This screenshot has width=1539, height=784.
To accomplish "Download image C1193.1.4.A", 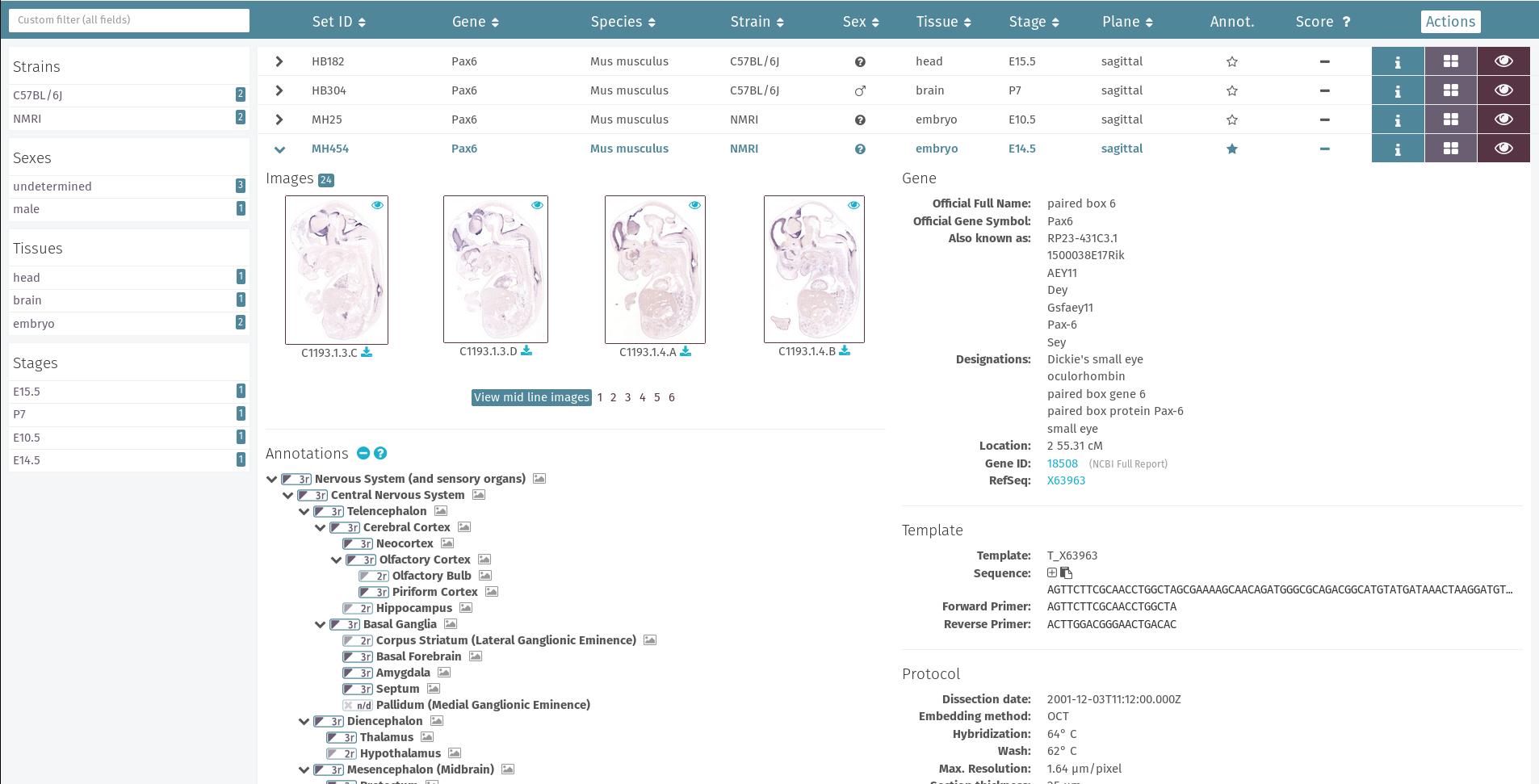I will click(686, 351).
